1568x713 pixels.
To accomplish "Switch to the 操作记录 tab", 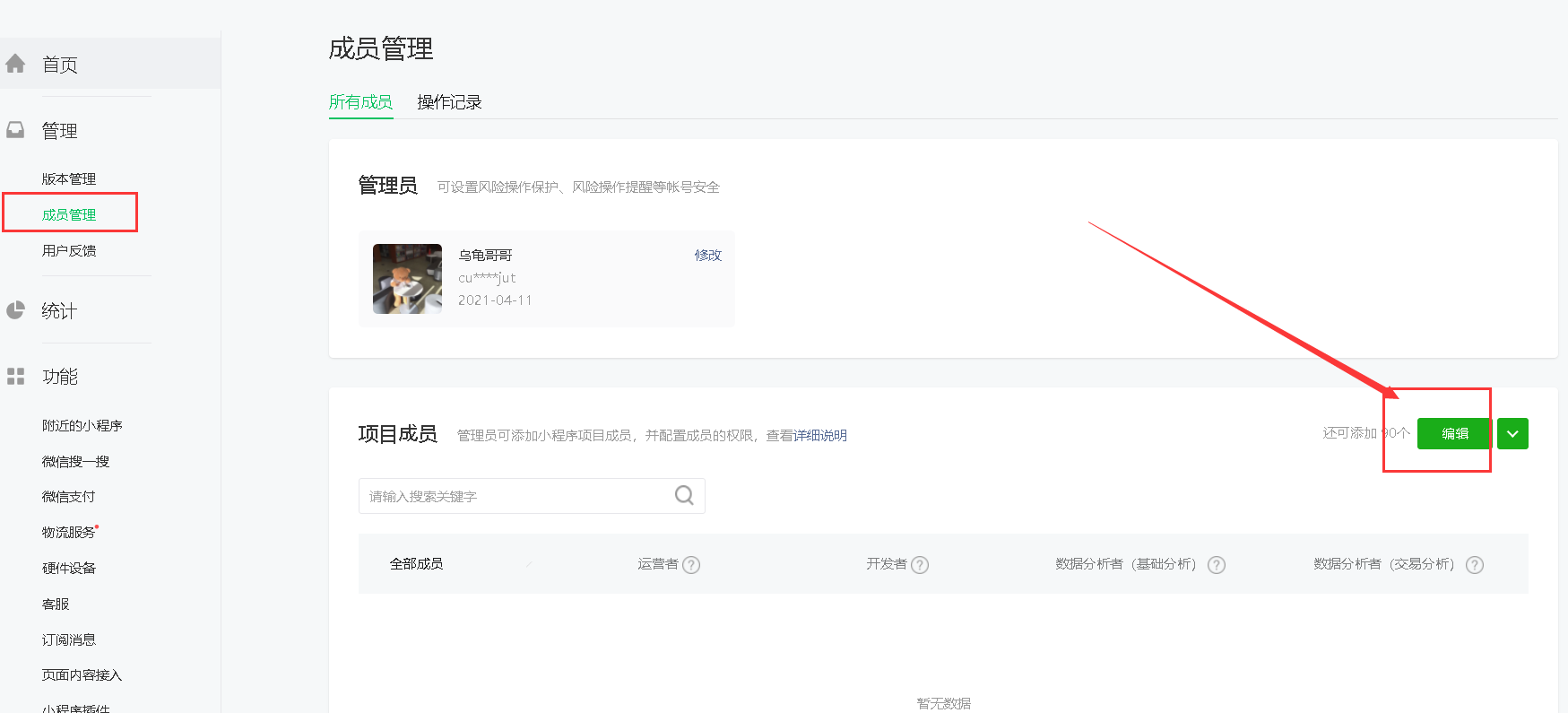I will tap(449, 102).
